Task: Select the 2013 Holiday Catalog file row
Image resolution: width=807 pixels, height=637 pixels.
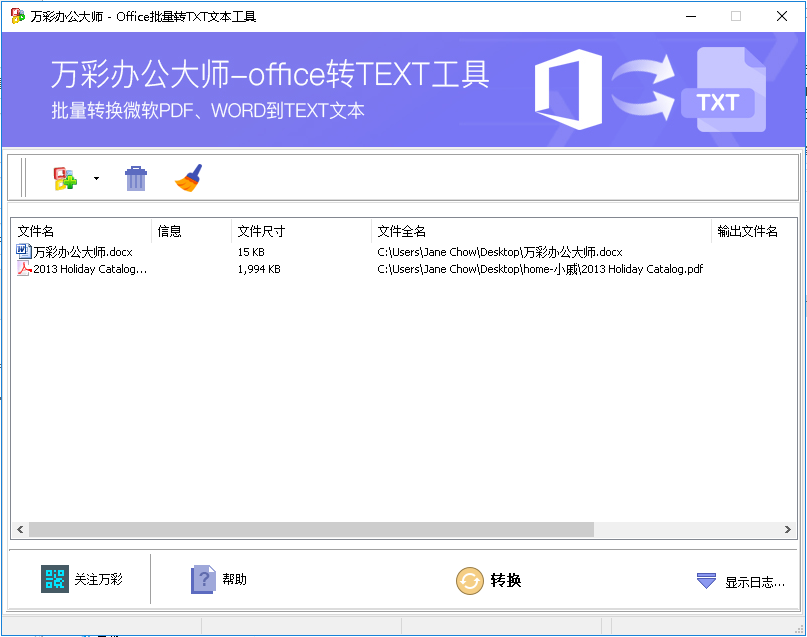Action: tap(404, 269)
